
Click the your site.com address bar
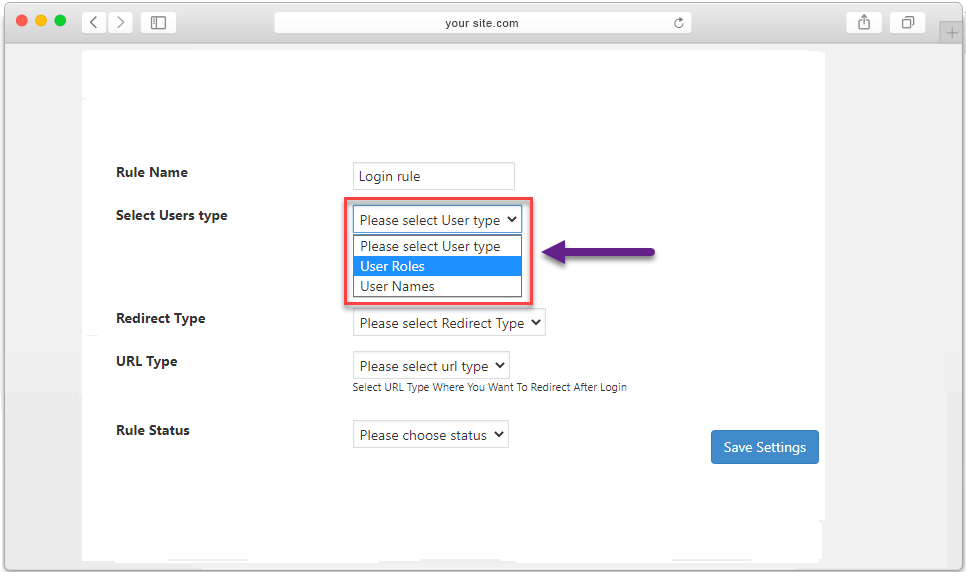click(482, 23)
